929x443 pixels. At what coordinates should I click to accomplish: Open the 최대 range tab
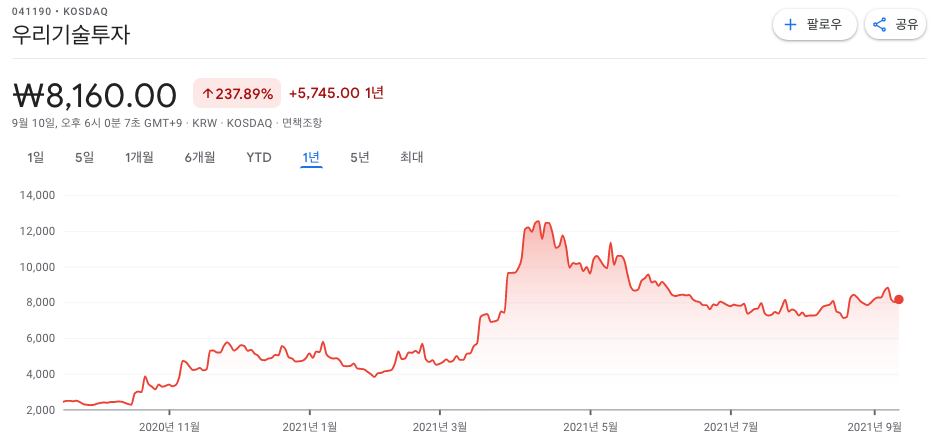coord(411,158)
